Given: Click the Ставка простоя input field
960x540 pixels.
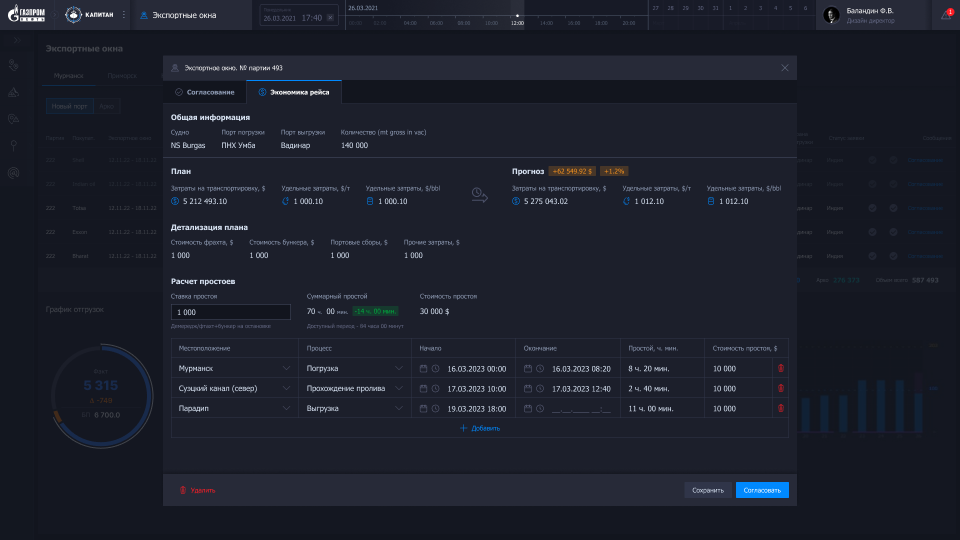Looking at the screenshot, I should point(231,312).
